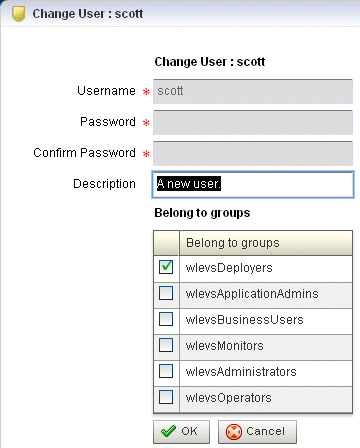Click the empty checkbox column header cell

[x=166, y=243]
